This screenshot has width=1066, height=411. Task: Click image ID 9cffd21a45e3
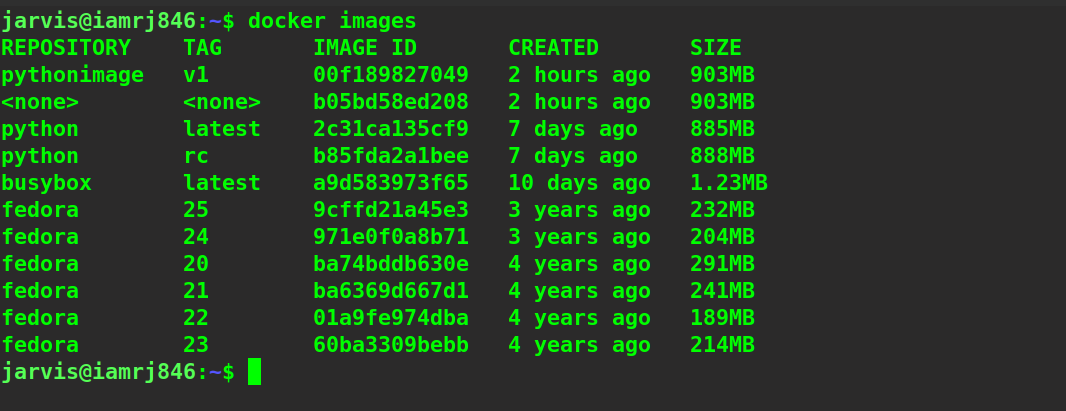coord(391,210)
